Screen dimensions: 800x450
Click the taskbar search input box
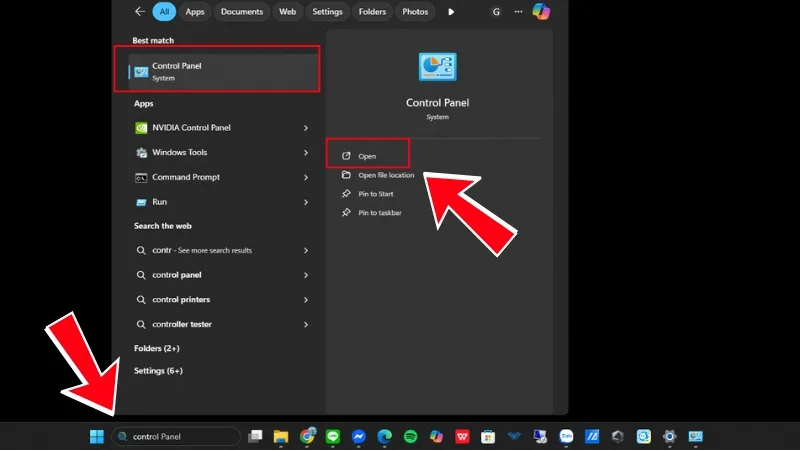[x=180, y=436]
